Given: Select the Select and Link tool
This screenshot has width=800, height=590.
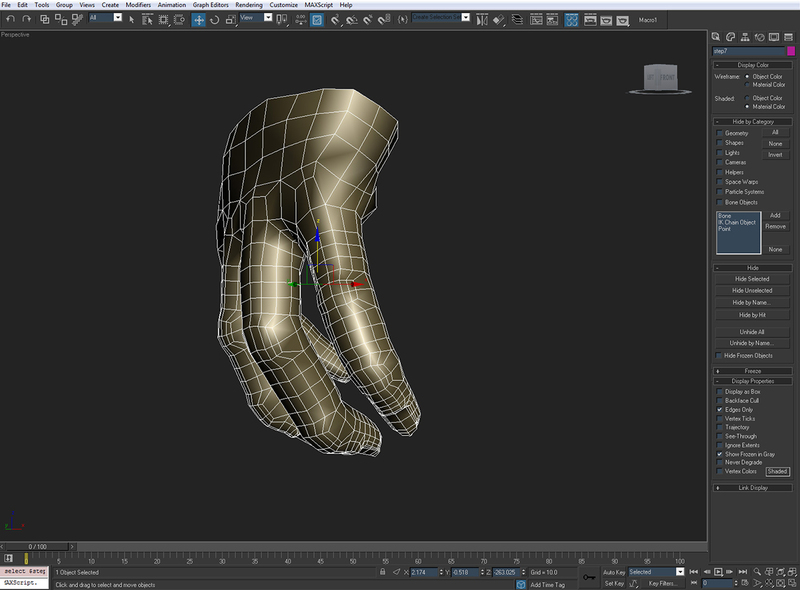Looking at the screenshot, I should 44,19.
